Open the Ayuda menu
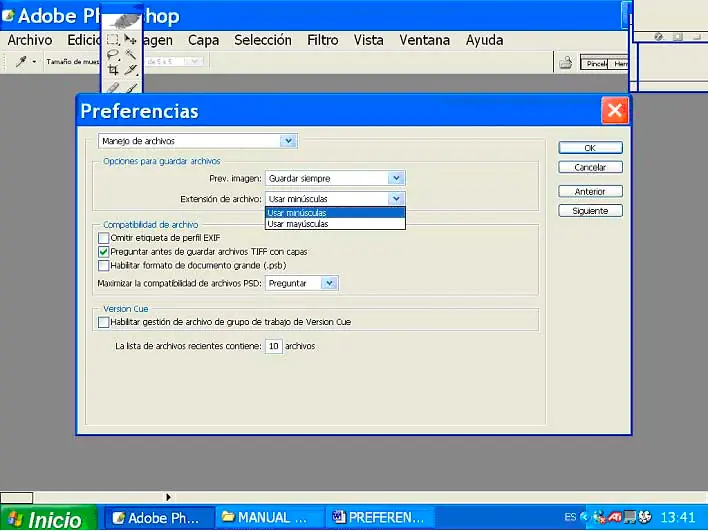The width and height of the screenshot is (708, 531). point(484,40)
